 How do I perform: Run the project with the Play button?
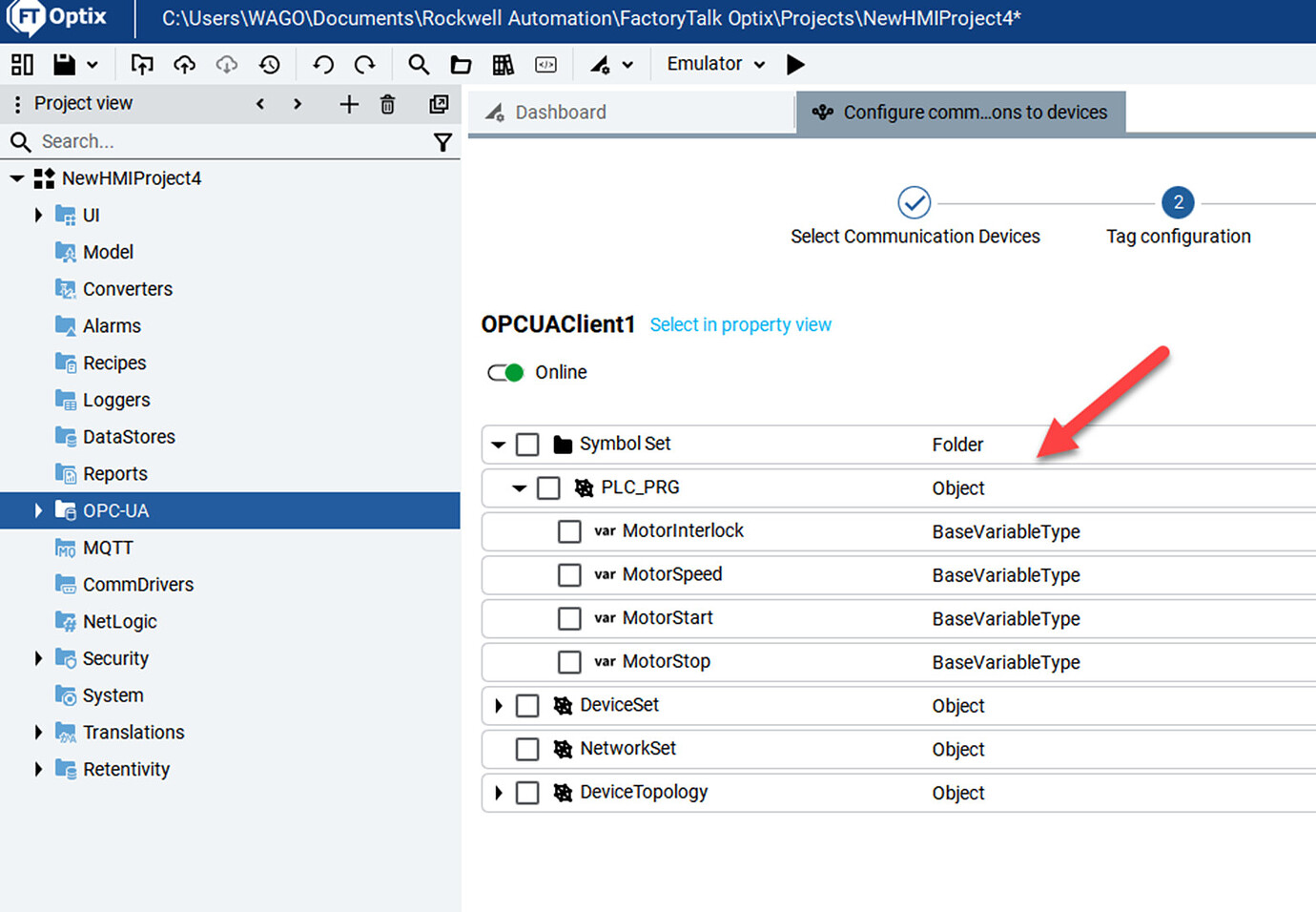[795, 64]
